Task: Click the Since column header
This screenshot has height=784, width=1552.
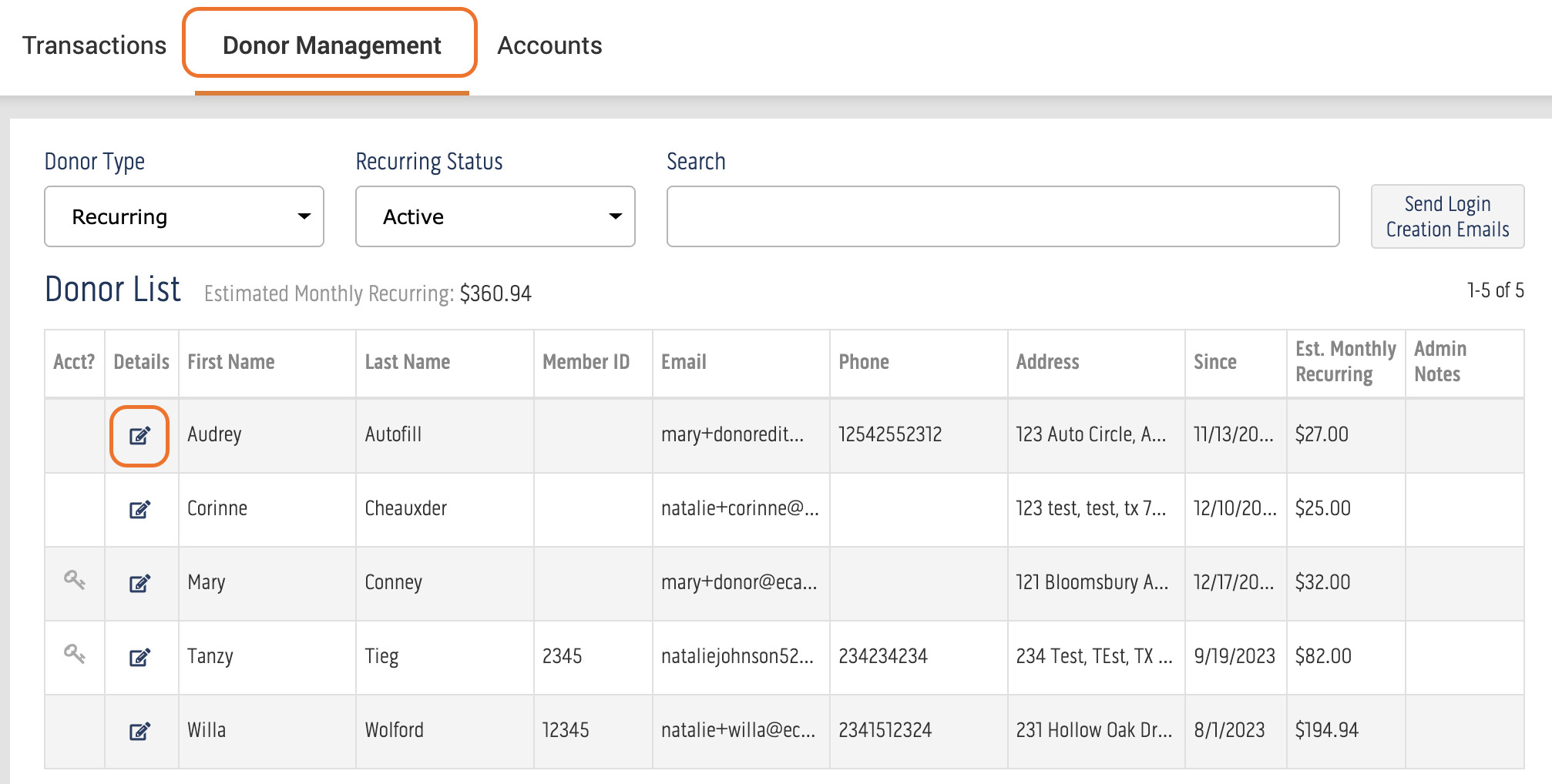Action: pyautogui.click(x=1214, y=362)
